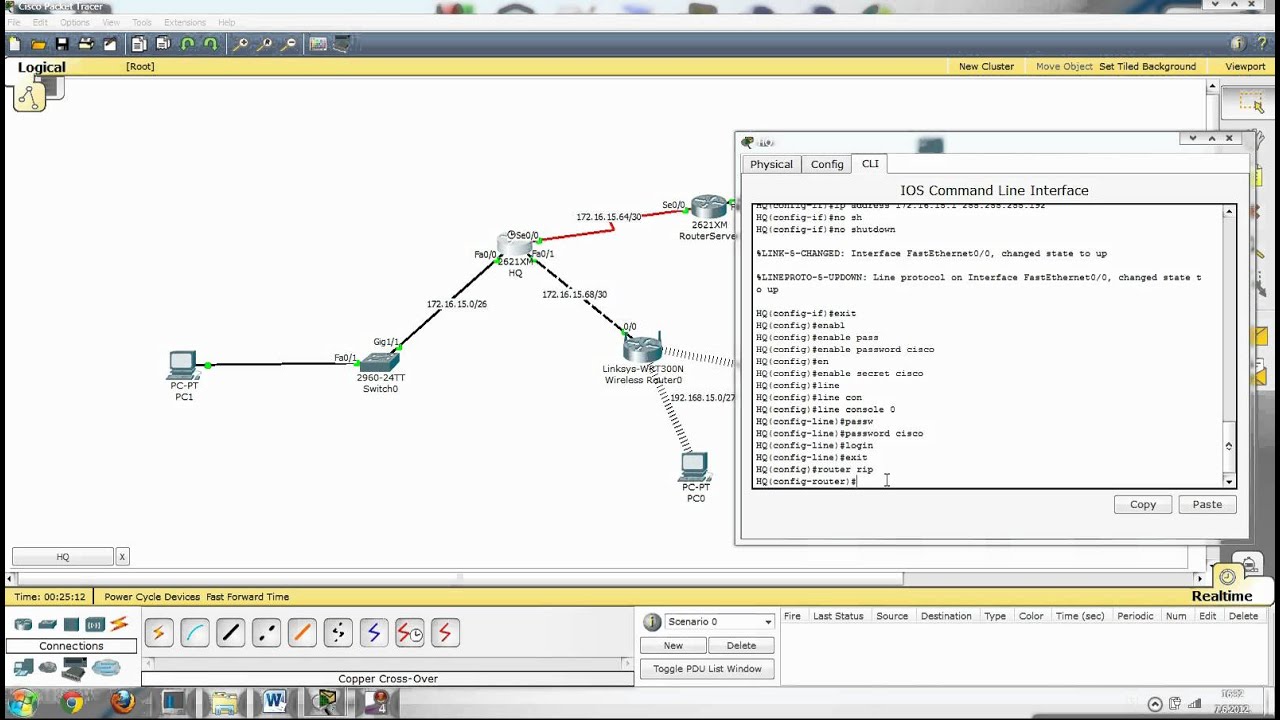The width and height of the screenshot is (1280, 720).
Task: Click Set Tiled Background
Action: tap(1147, 66)
